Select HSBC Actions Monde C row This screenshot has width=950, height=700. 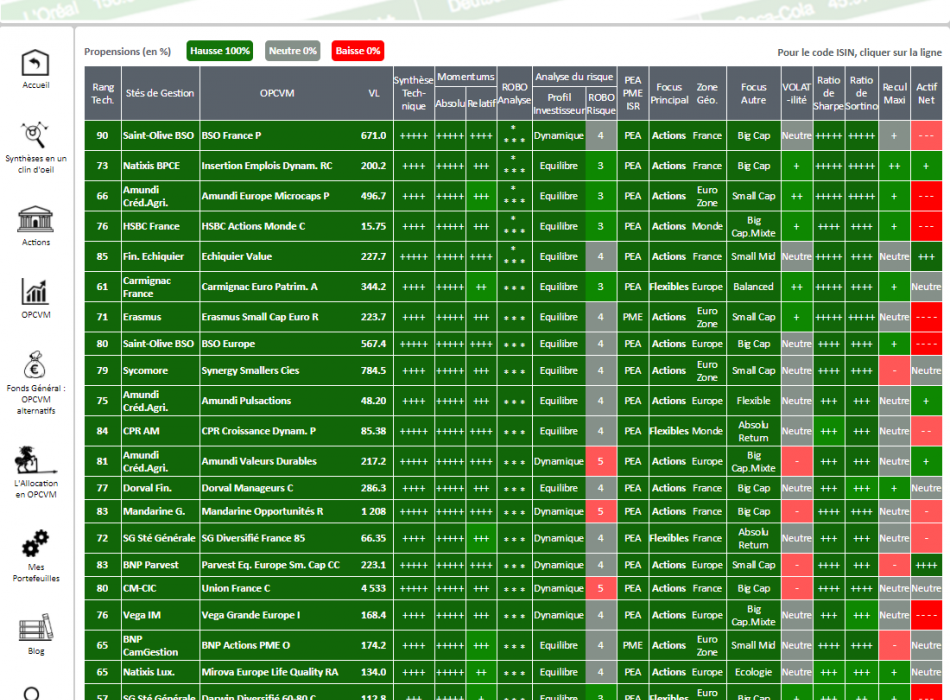513,227
